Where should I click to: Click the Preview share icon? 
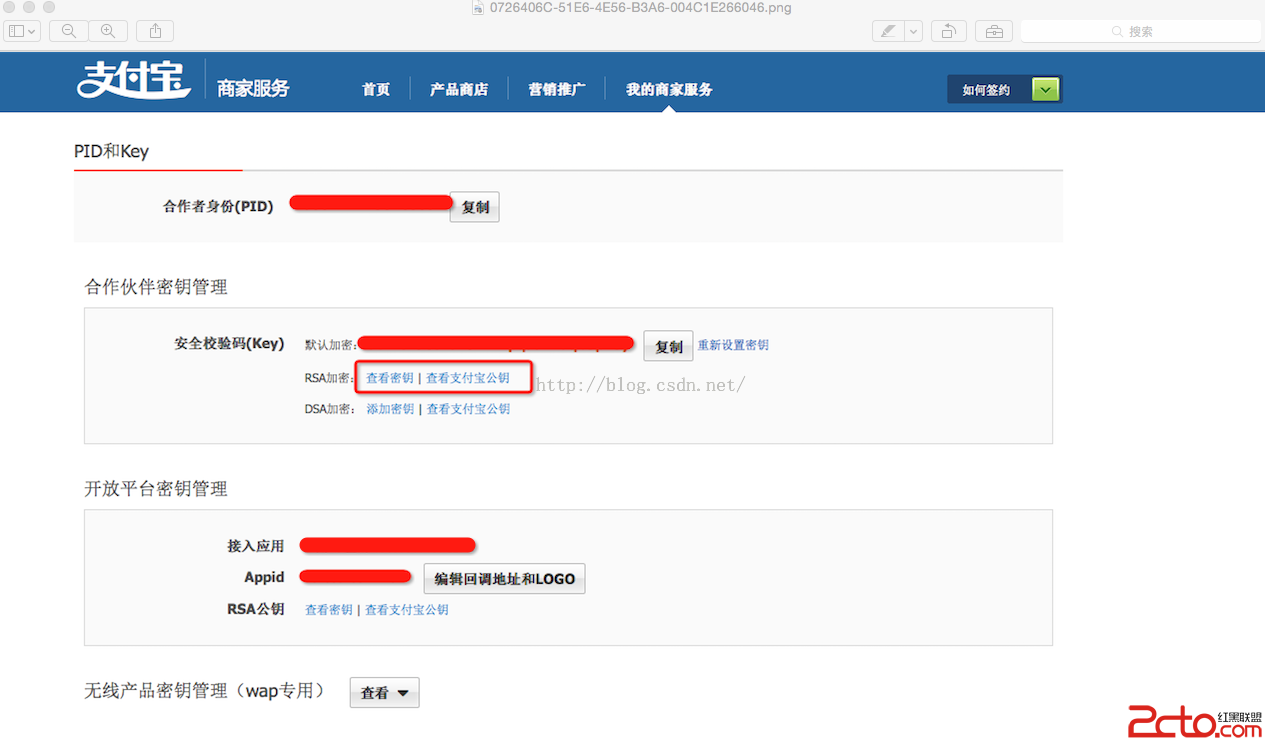(x=155, y=31)
